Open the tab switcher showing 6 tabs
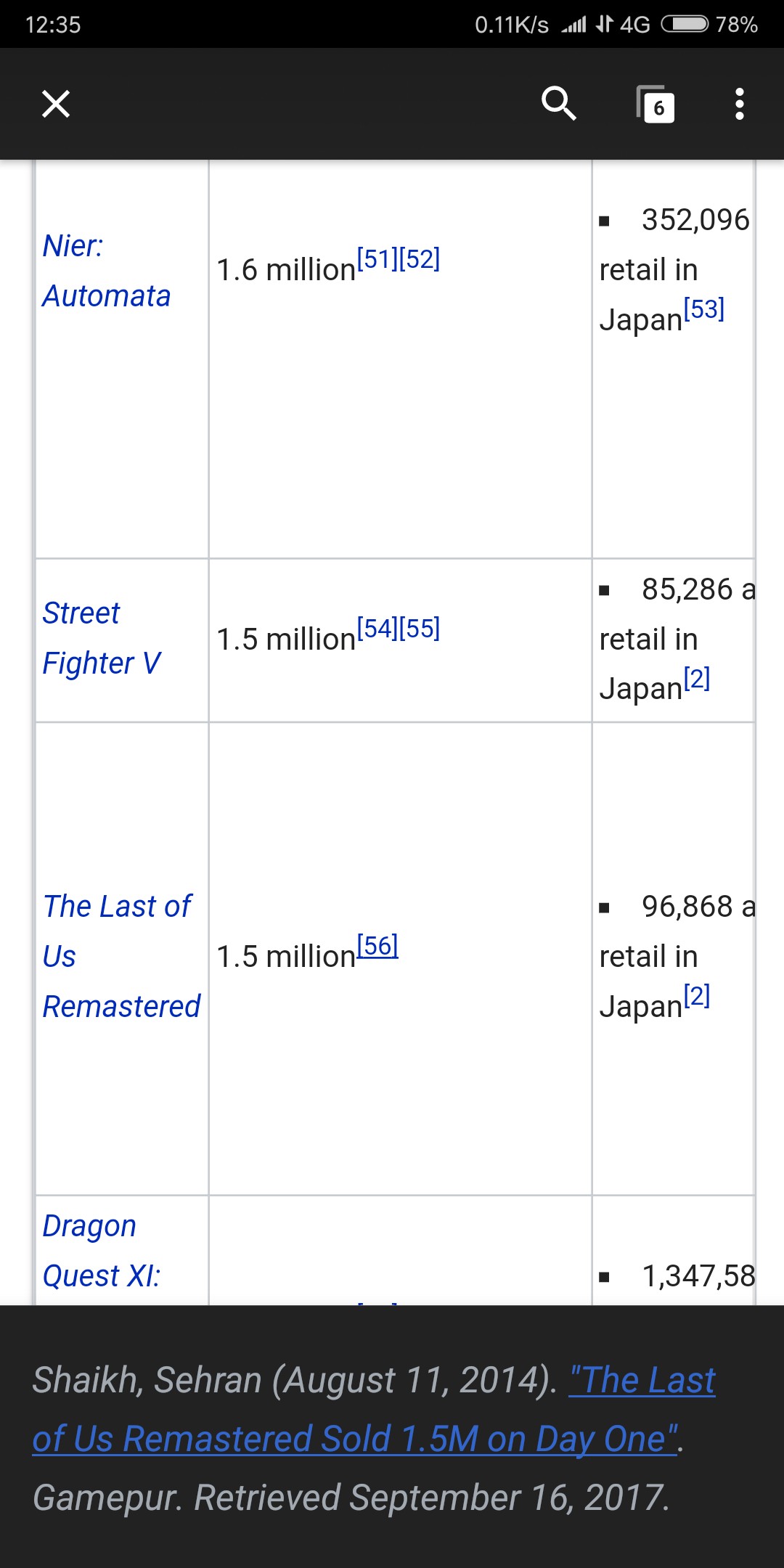784x1568 pixels. tap(656, 105)
